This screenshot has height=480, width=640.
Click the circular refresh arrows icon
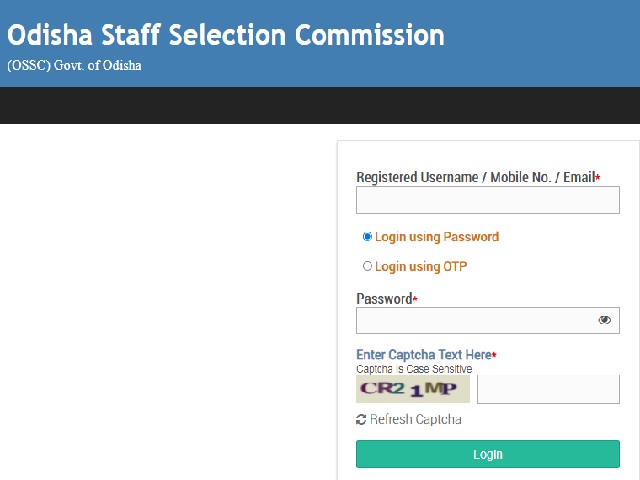coord(361,420)
